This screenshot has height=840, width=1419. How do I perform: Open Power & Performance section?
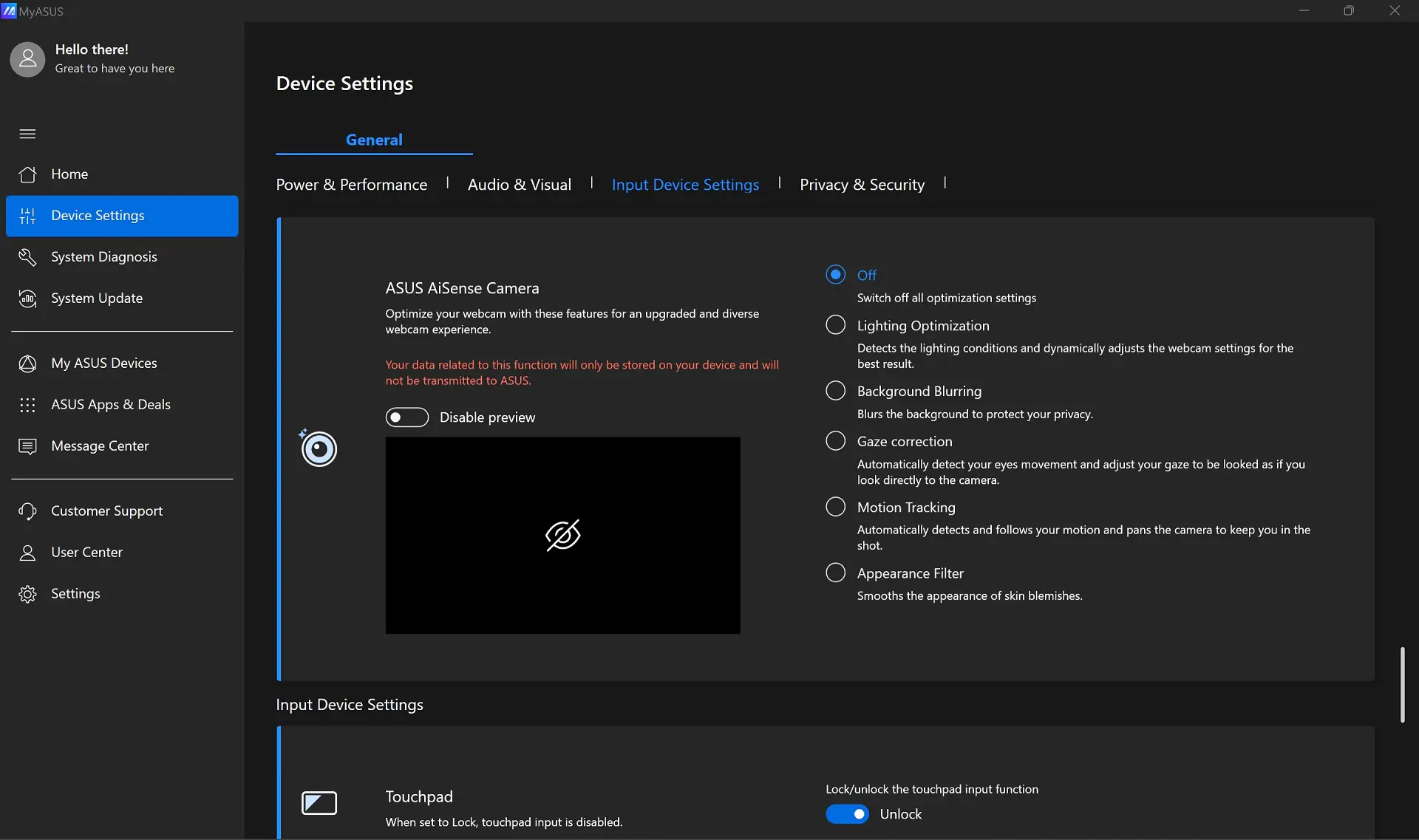(x=352, y=185)
